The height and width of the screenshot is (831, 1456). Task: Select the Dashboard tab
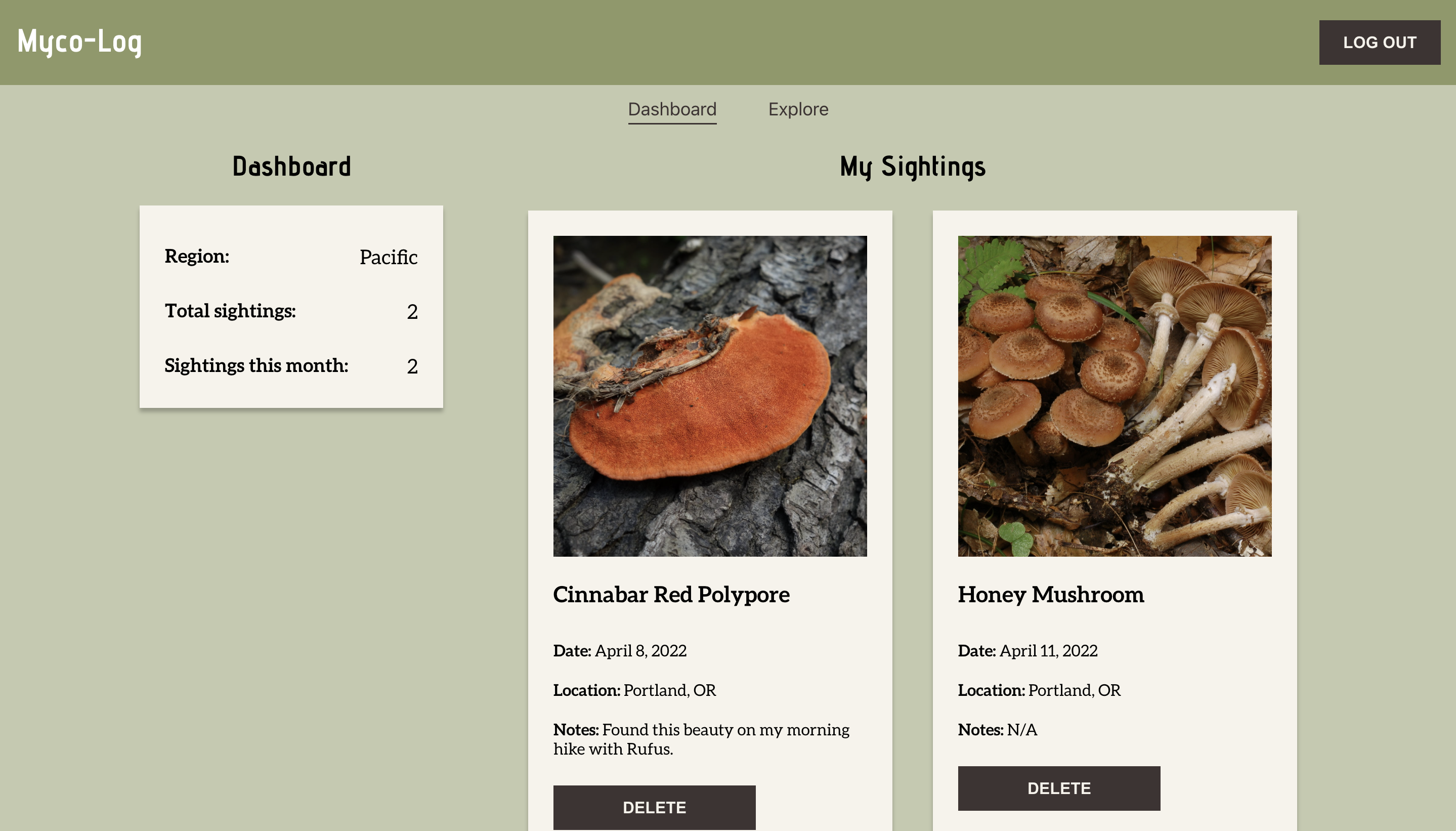click(x=672, y=109)
